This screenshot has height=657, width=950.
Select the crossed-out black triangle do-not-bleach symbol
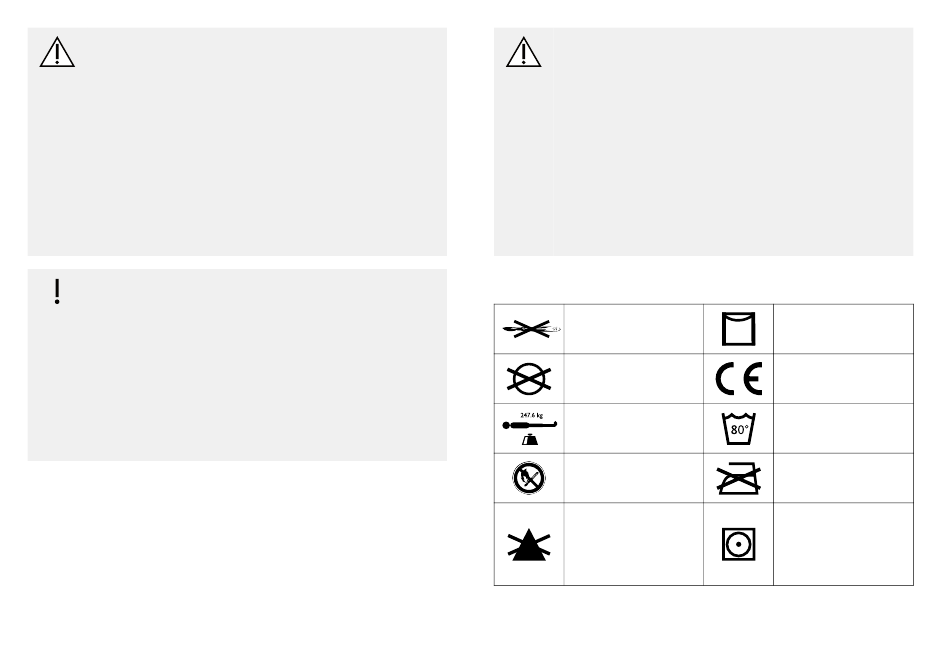(x=529, y=544)
